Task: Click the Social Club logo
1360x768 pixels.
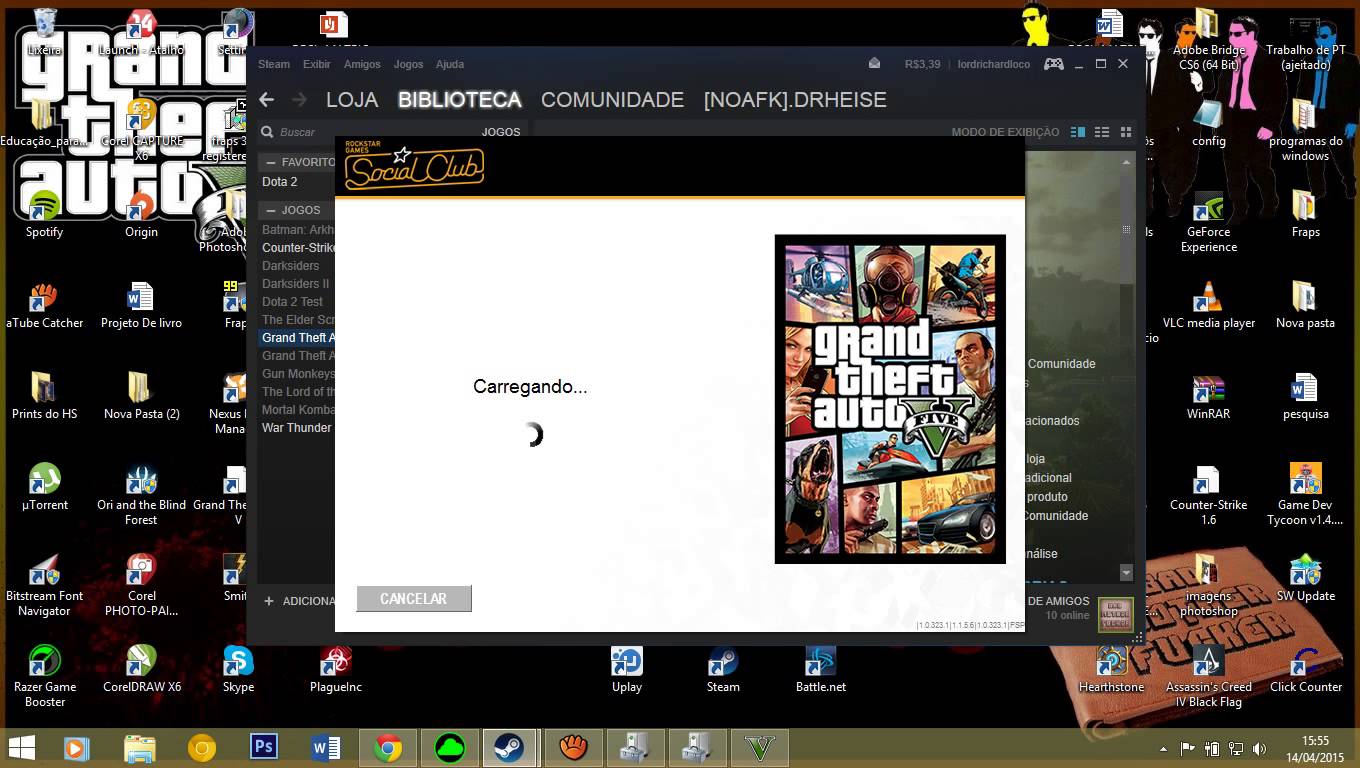Action: pyautogui.click(x=414, y=167)
